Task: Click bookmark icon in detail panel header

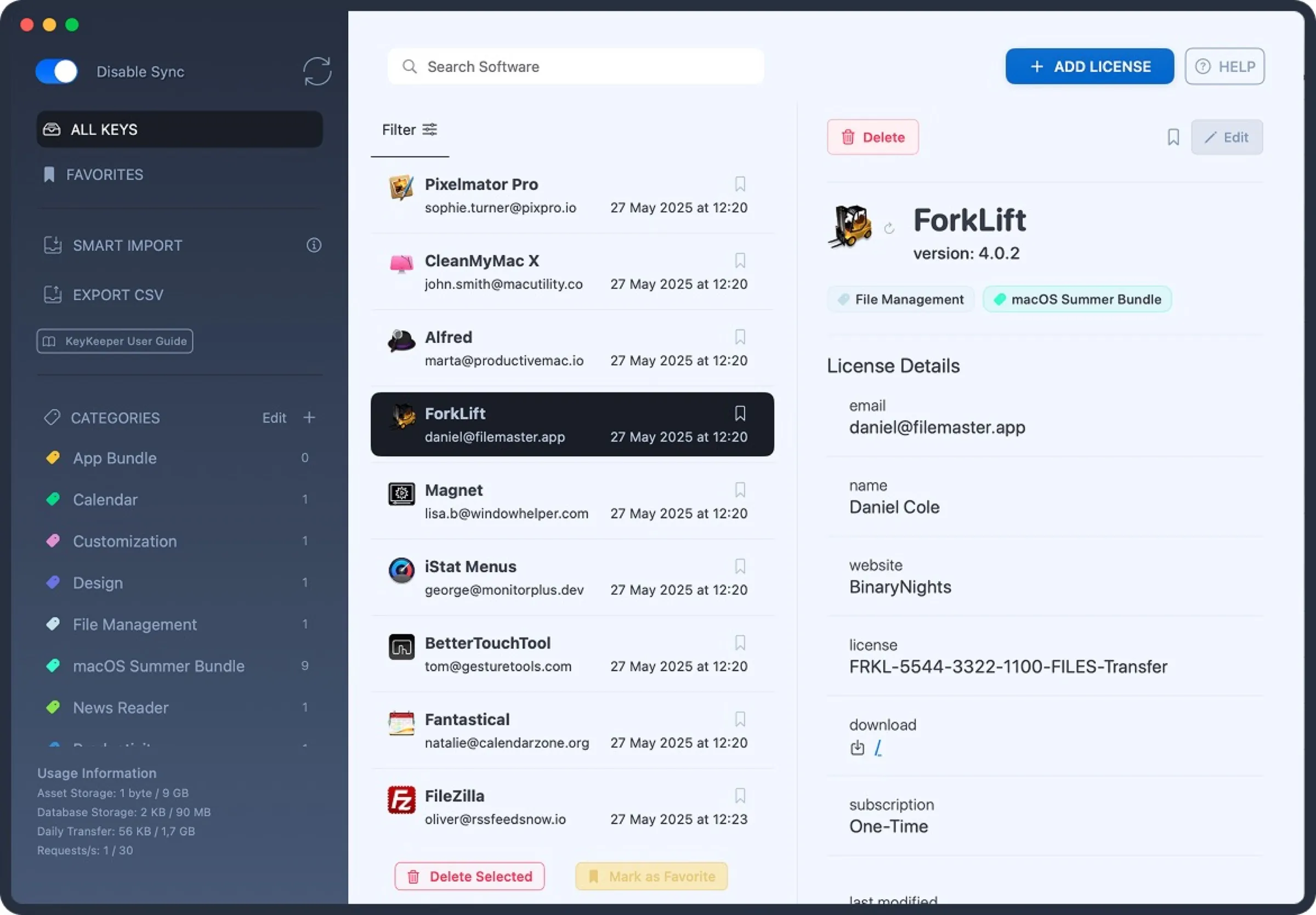Action: click(1173, 138)
